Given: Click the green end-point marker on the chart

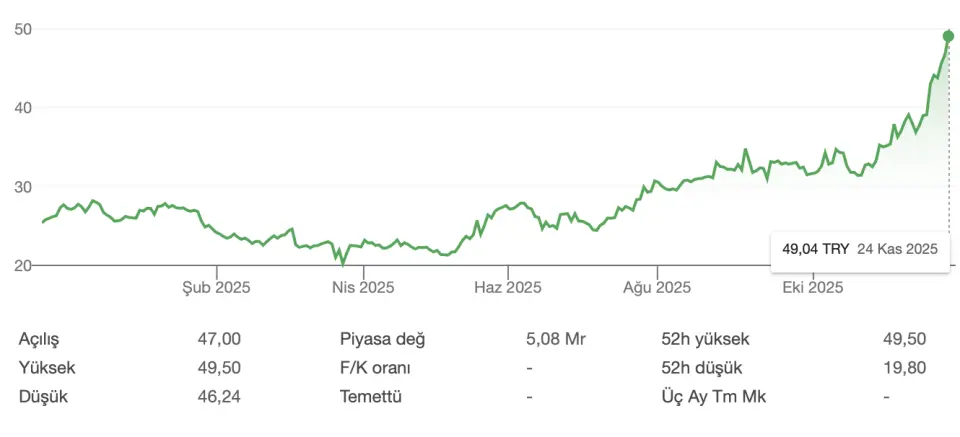Looking at the screenshot, I should tap(948, 36).
